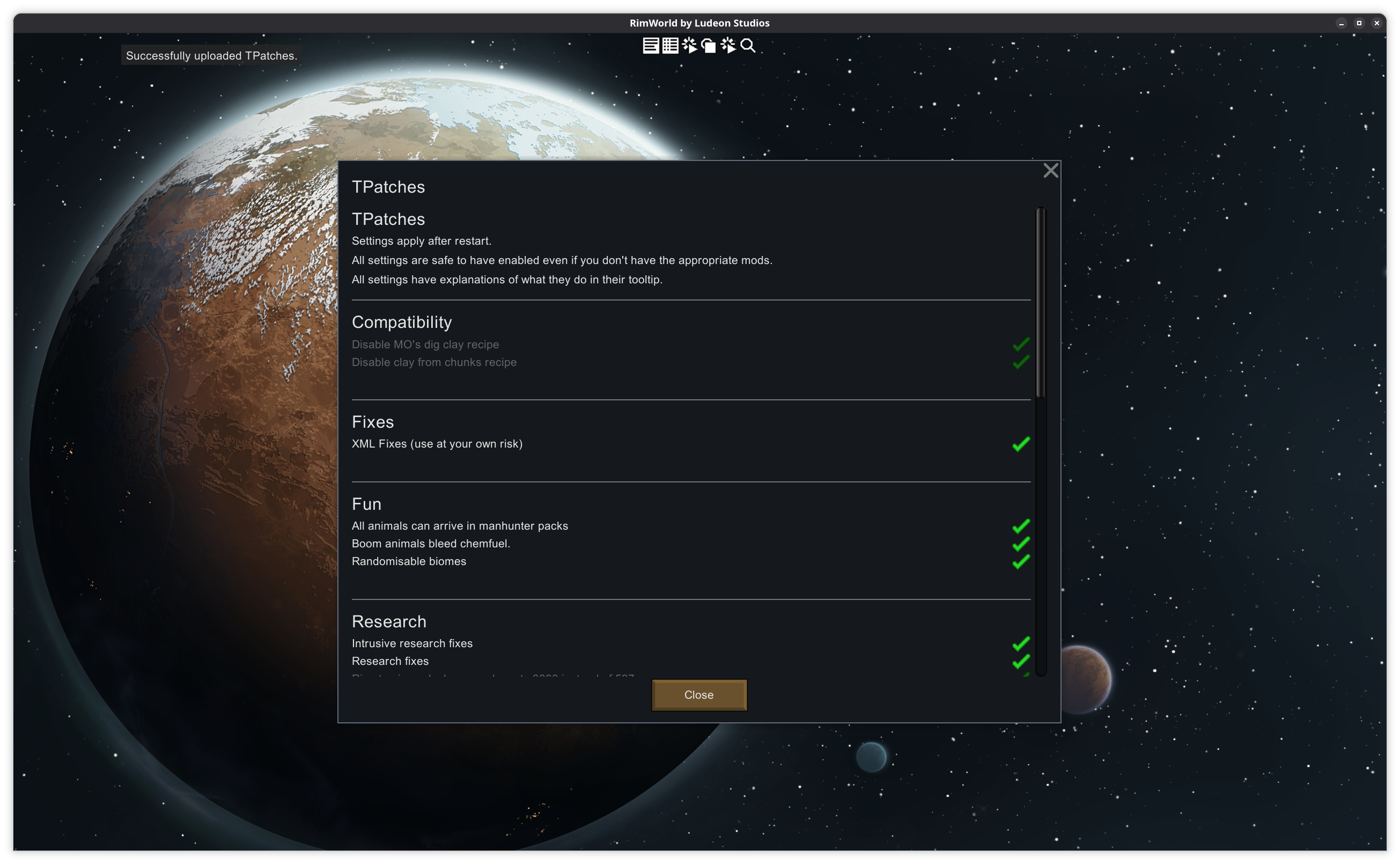
Task: Click the 'Fixes' section heading
Action: (372, 422)
